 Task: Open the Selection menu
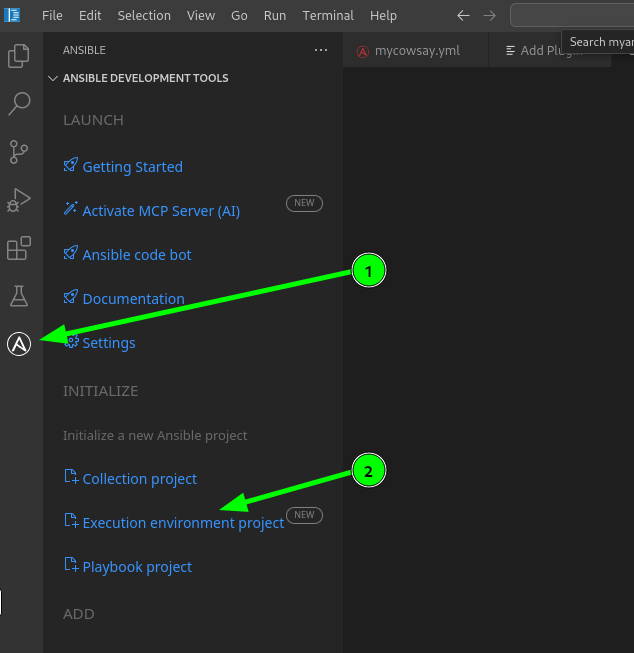[144, 16]
